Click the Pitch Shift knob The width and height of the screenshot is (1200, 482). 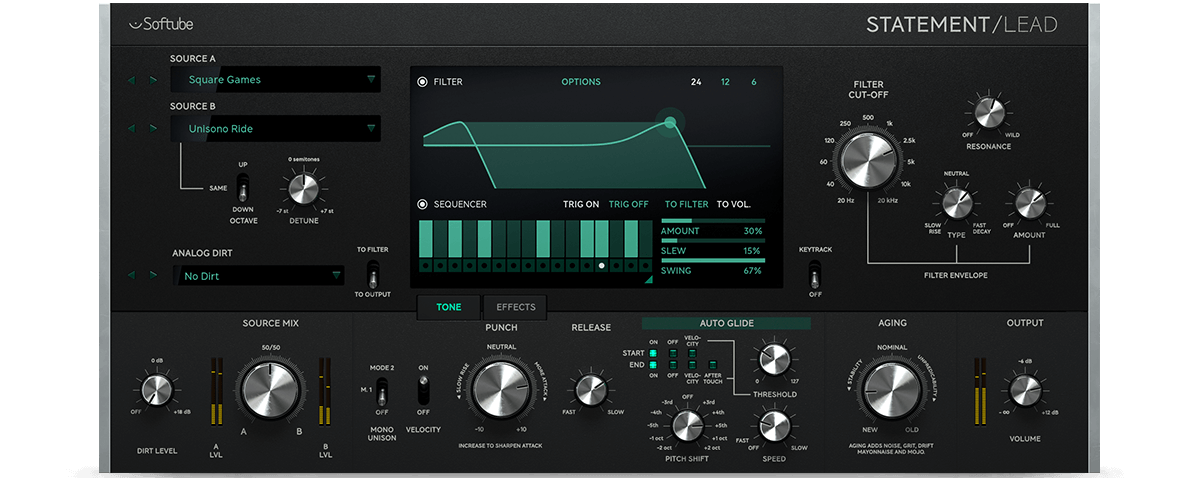(x=687, y=425)
